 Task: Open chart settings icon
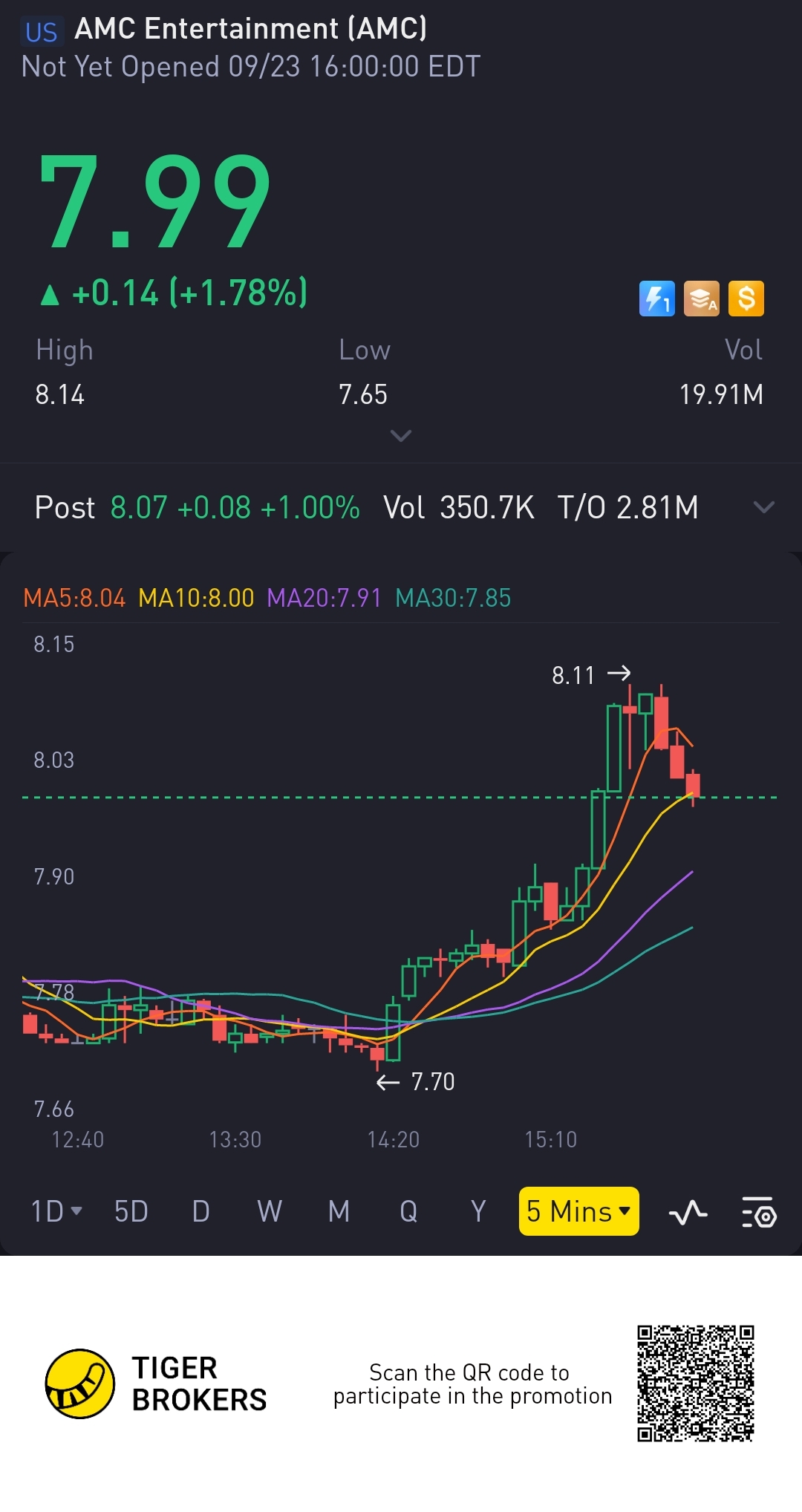pyautogui.click(x=759, y=1213)
